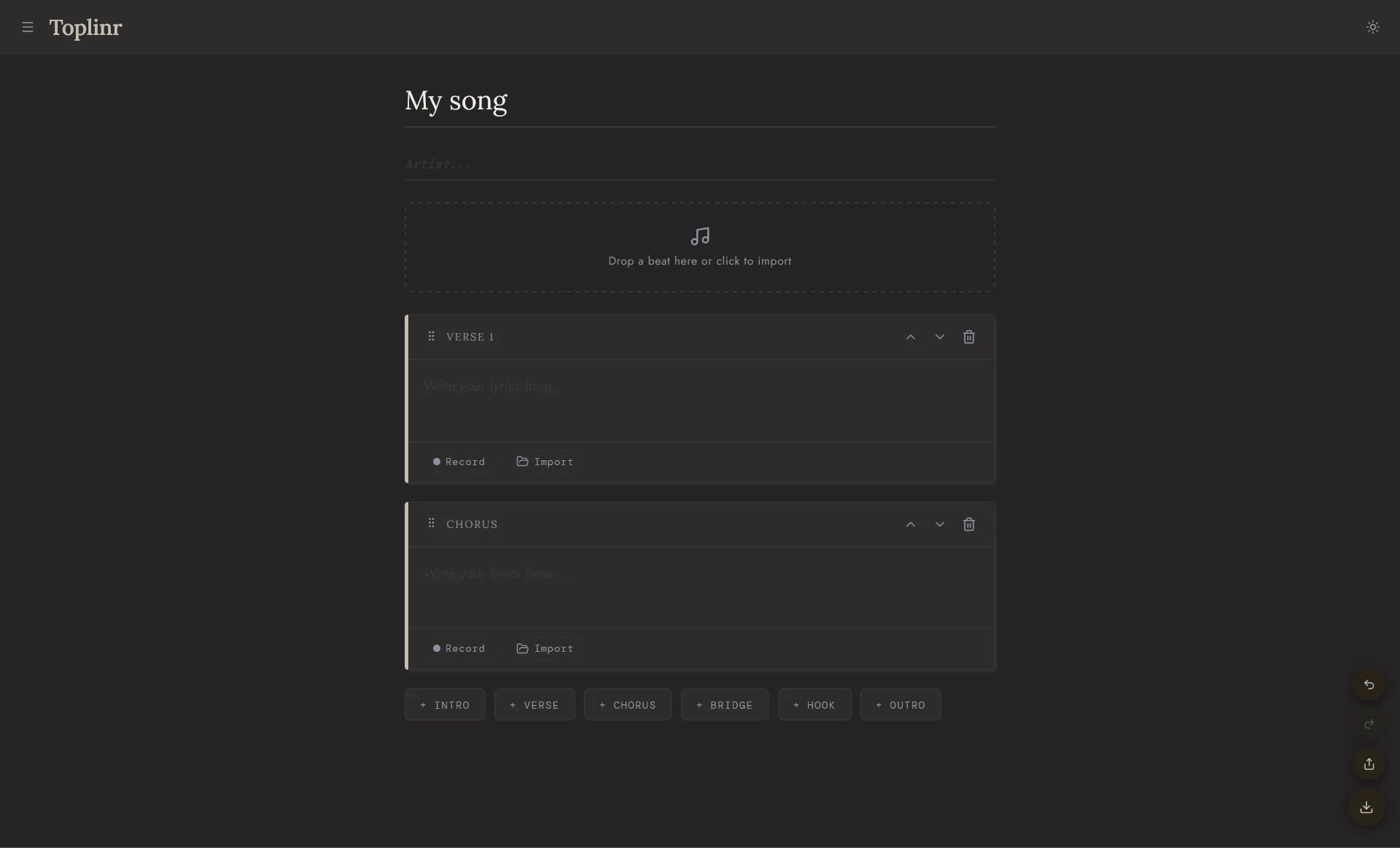Screen dimensions: 1400x848
Task: Click the beat import drop zone
Action: (x=699, y=247)
